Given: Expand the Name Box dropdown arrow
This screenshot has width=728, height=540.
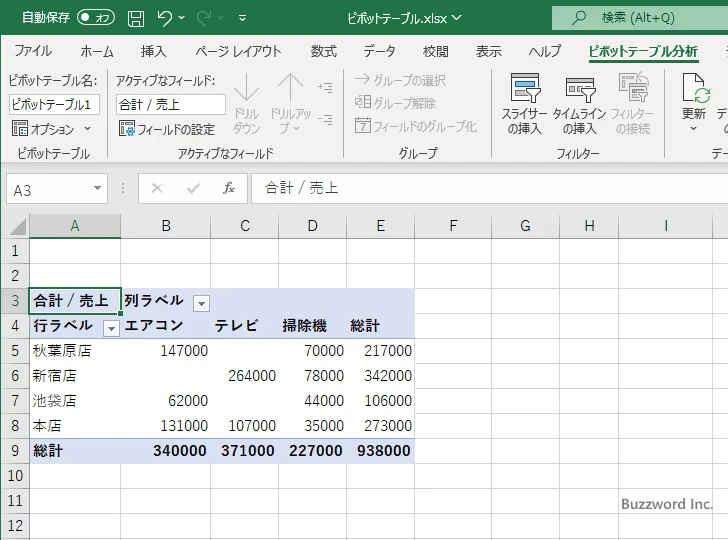Looking at the screenshot, I should [97, 188].
